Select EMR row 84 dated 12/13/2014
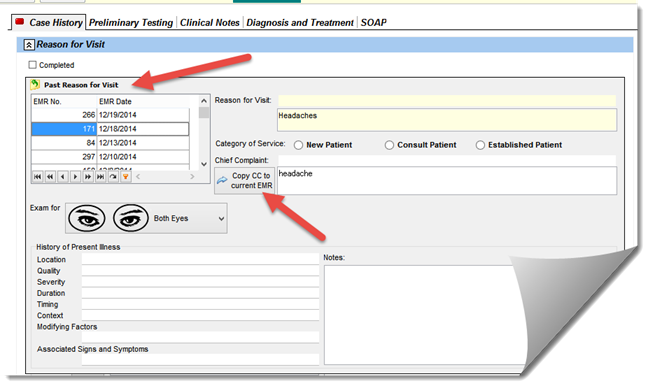Viewport: 648px width, 386px height. pos(110,143)
